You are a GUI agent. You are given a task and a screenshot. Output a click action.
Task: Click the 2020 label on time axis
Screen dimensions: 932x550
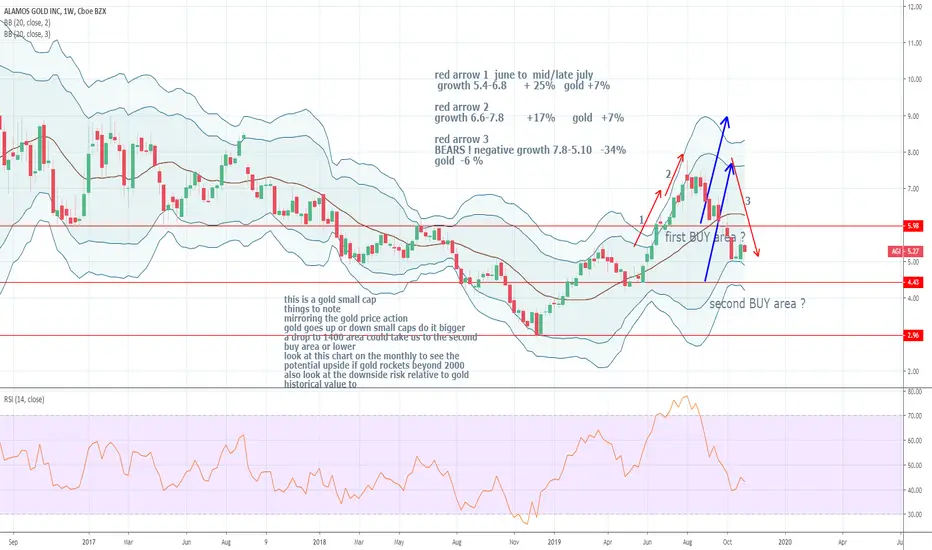tap(785, 542)
